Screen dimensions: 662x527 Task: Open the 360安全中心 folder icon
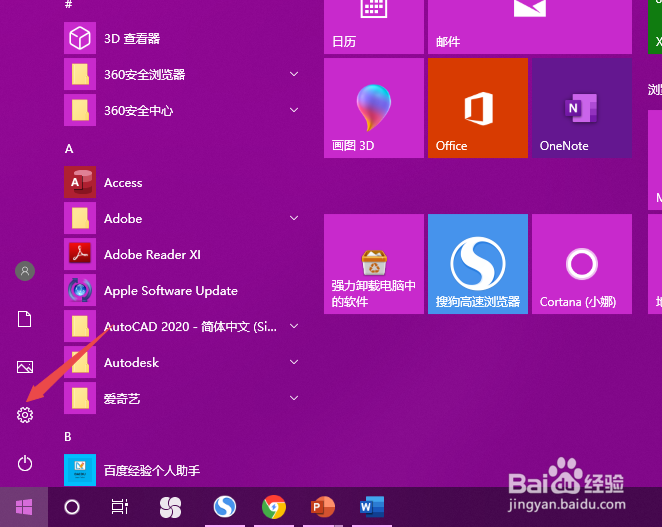tap(80, 110)
